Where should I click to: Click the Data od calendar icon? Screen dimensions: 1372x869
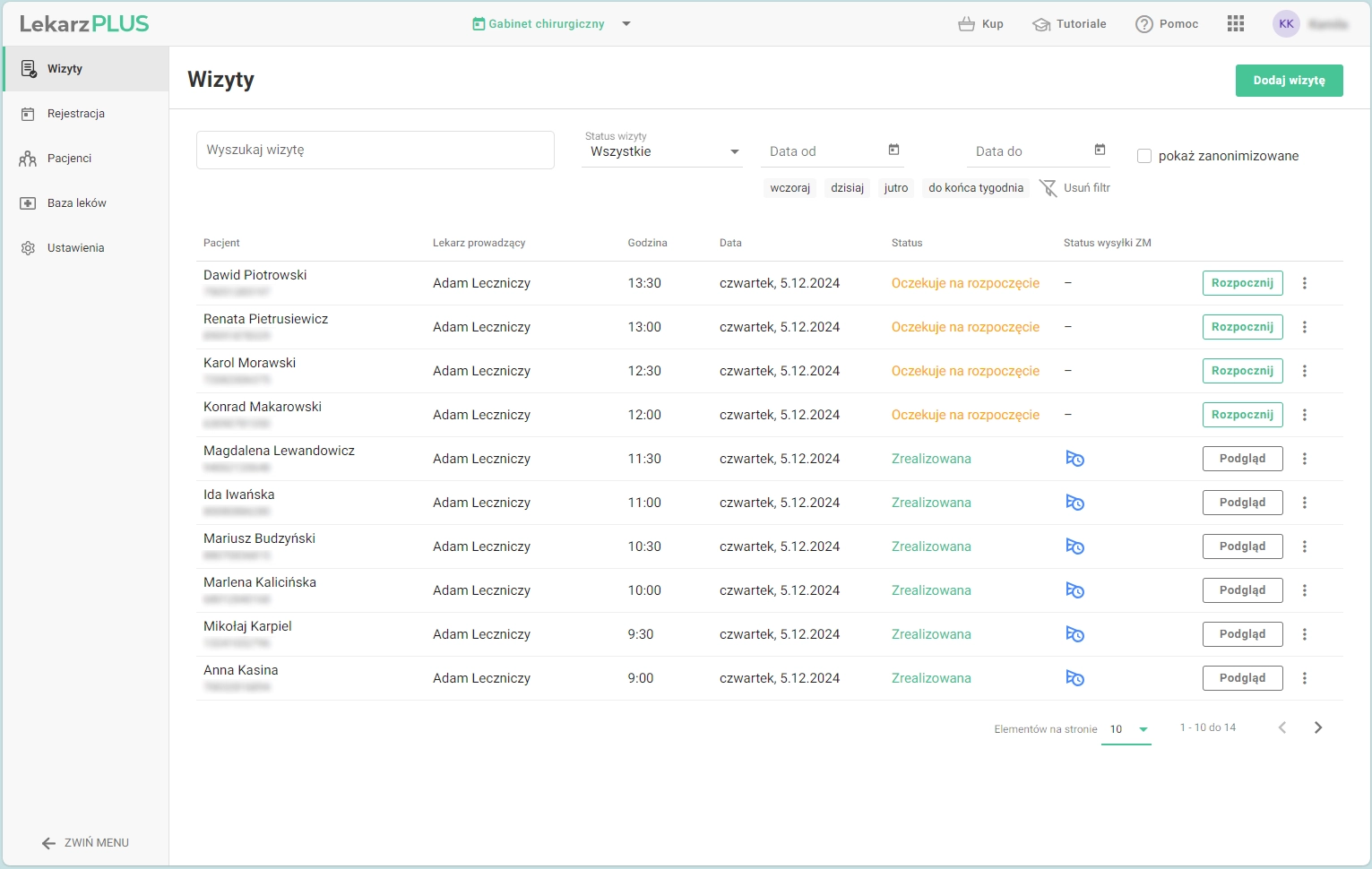click(x=893, y=151)
